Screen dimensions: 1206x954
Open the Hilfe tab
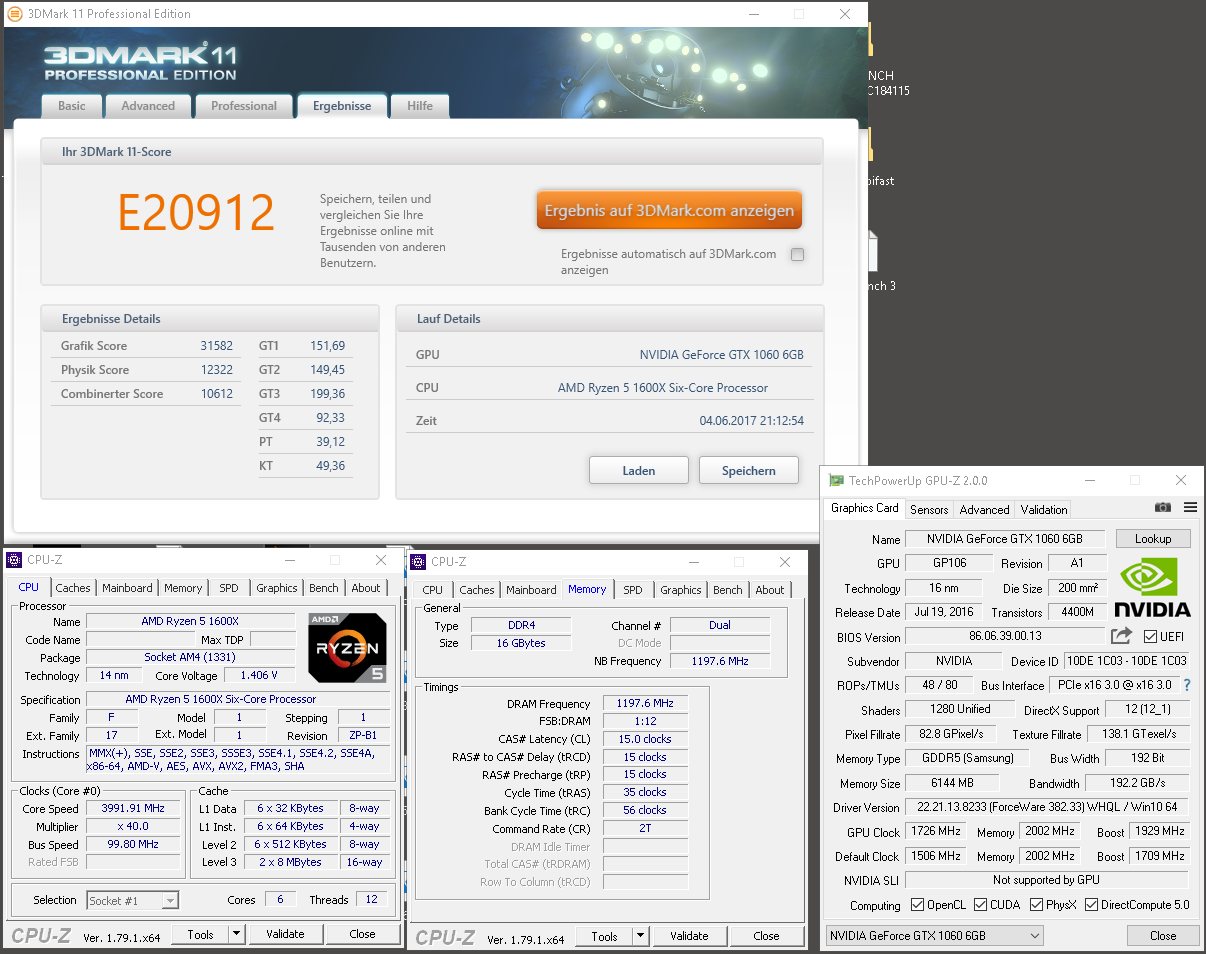[420, 106]
